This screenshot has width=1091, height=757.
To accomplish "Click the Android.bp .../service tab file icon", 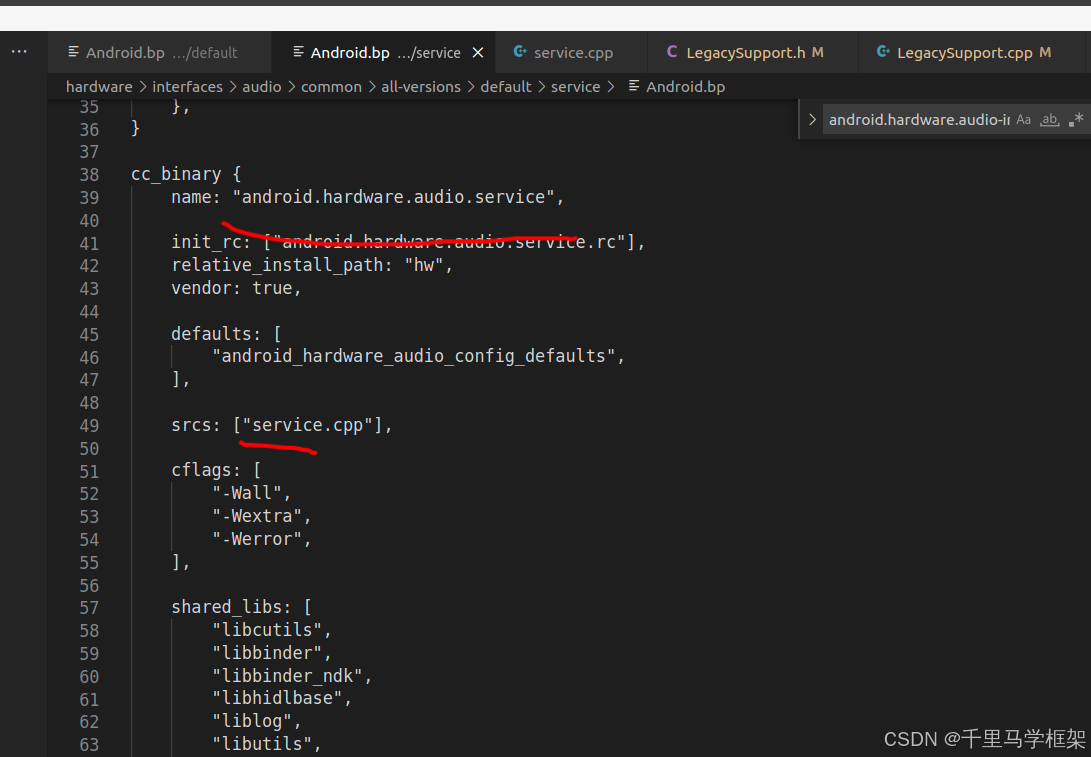I will (x=298, y=51).
